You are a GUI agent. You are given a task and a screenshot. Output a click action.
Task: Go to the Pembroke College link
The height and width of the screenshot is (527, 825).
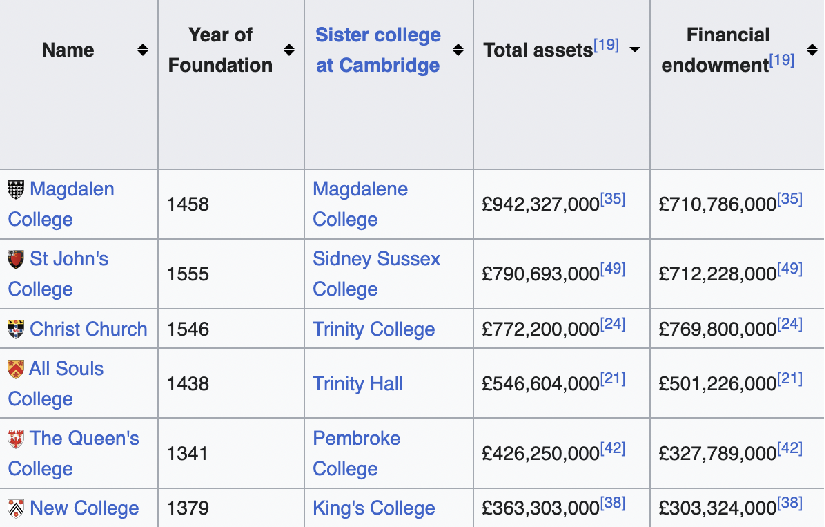(356, 453)
